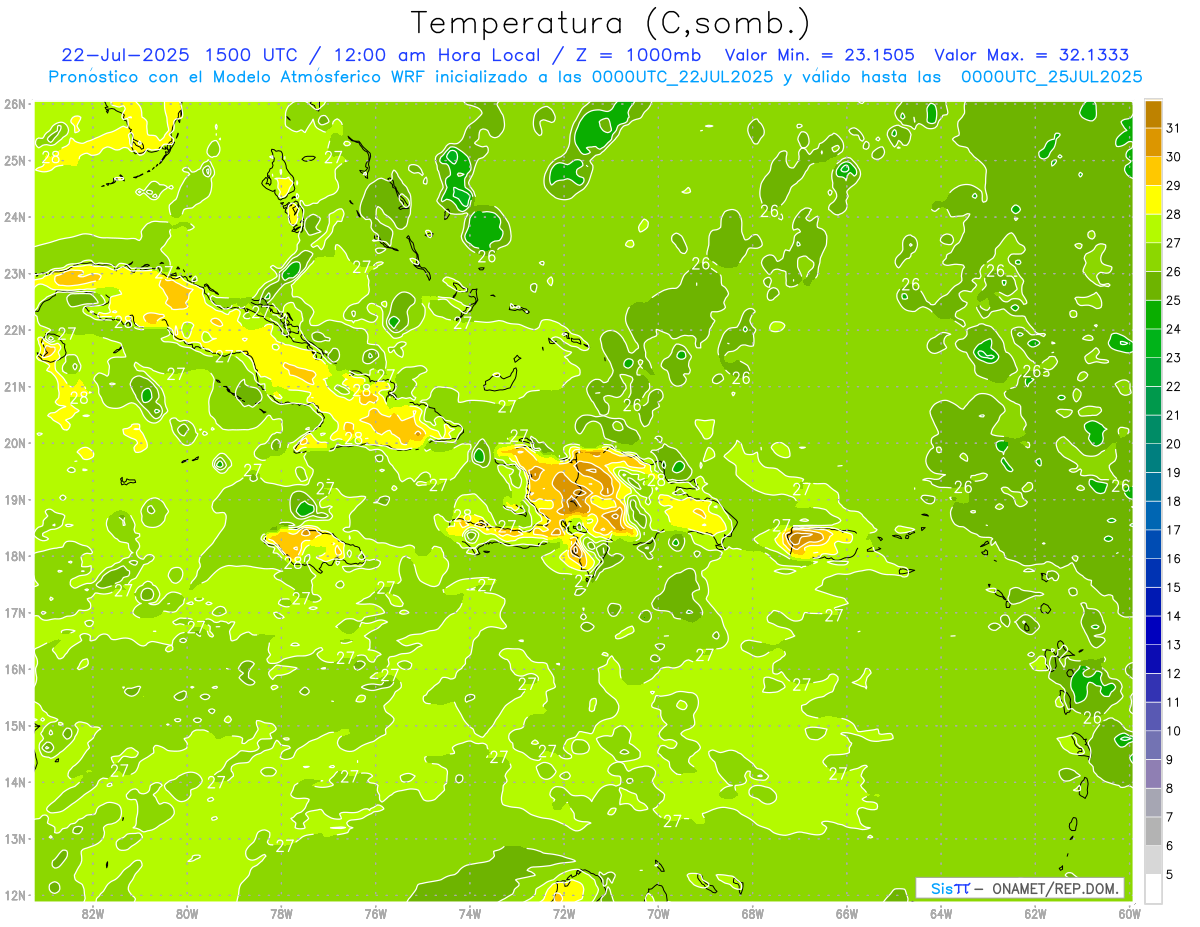Screen dimensions: 1200x927
Task: Select the 'Valor Min. = 23.1505' value
Action: pos(820,55)
